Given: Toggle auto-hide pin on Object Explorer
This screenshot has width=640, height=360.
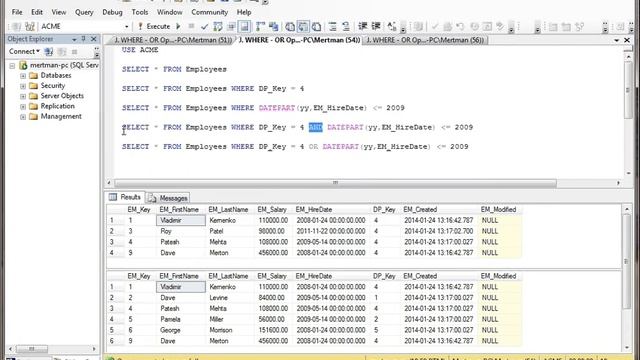Looking at the screenshot, I should click(x=83, y=39).
